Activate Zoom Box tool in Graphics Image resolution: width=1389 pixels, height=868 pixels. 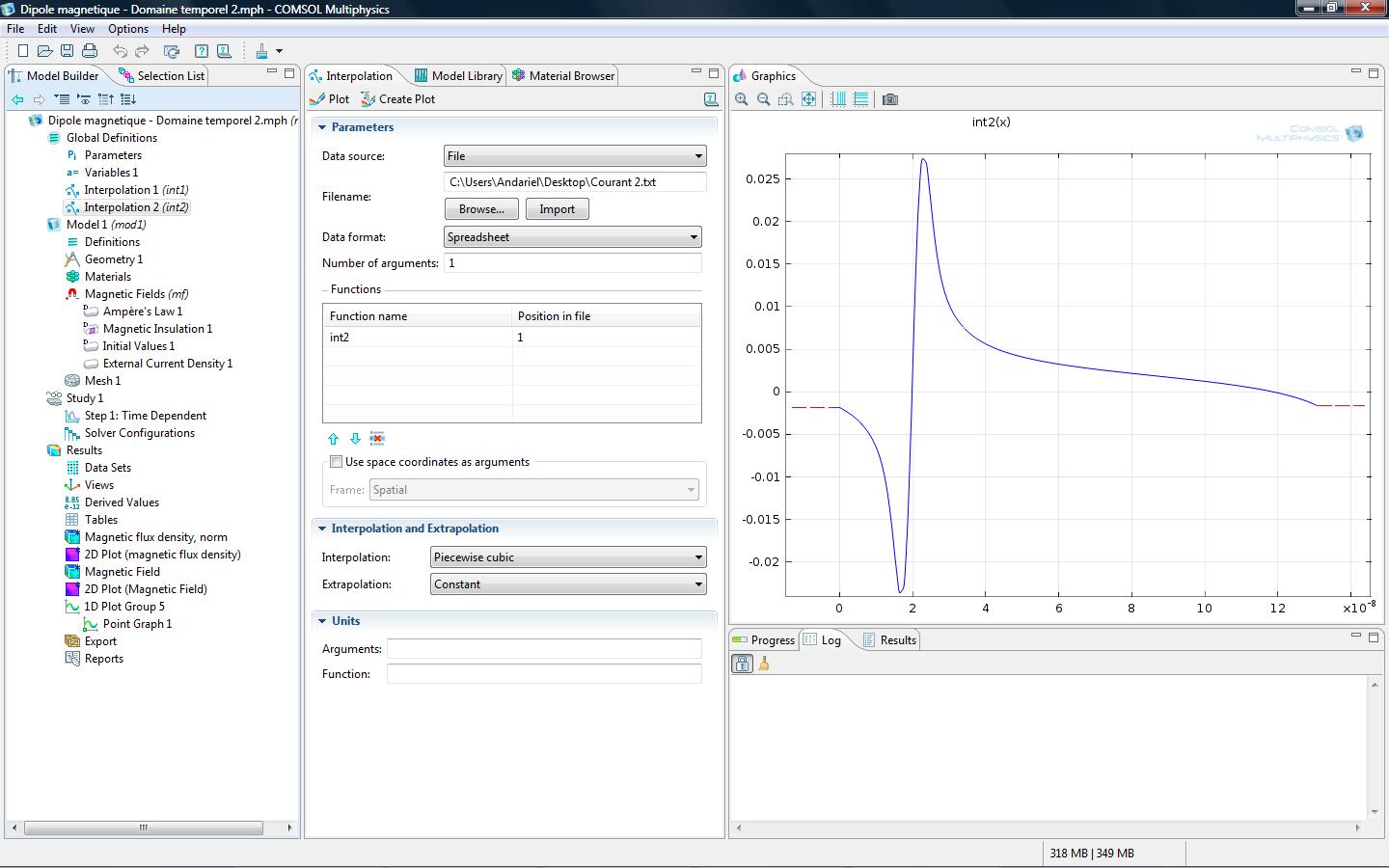pos(785,99)
